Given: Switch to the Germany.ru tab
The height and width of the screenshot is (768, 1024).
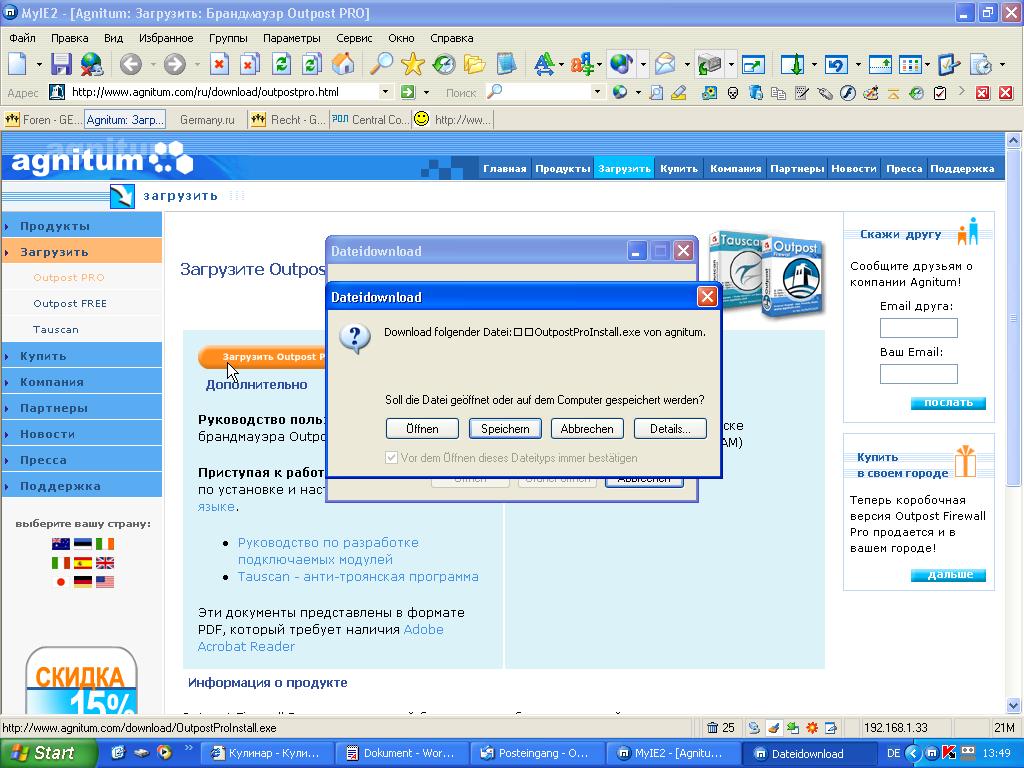Looking at the screenshot, I should point(207,120).
